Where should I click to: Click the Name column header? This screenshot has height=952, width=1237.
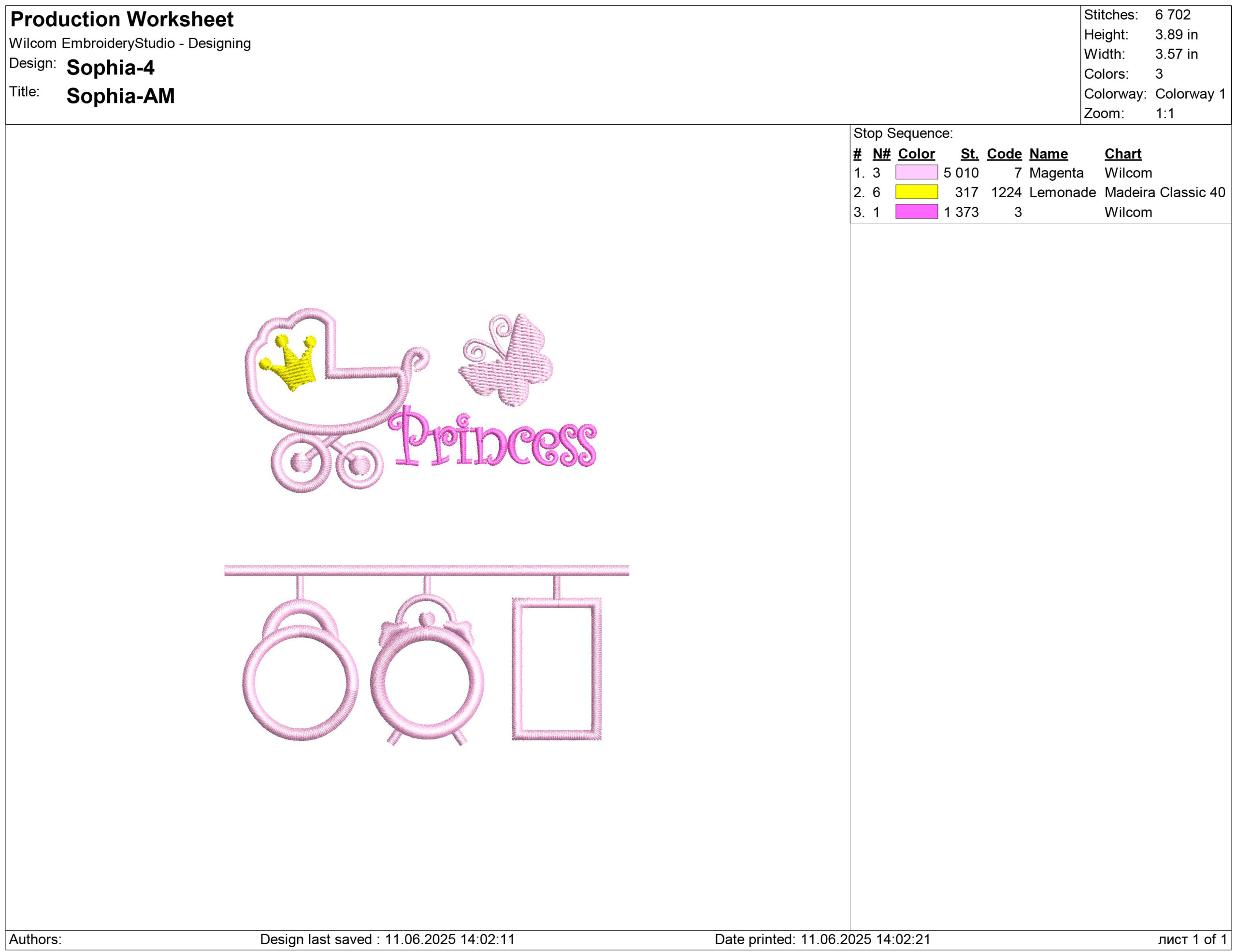1048,154
